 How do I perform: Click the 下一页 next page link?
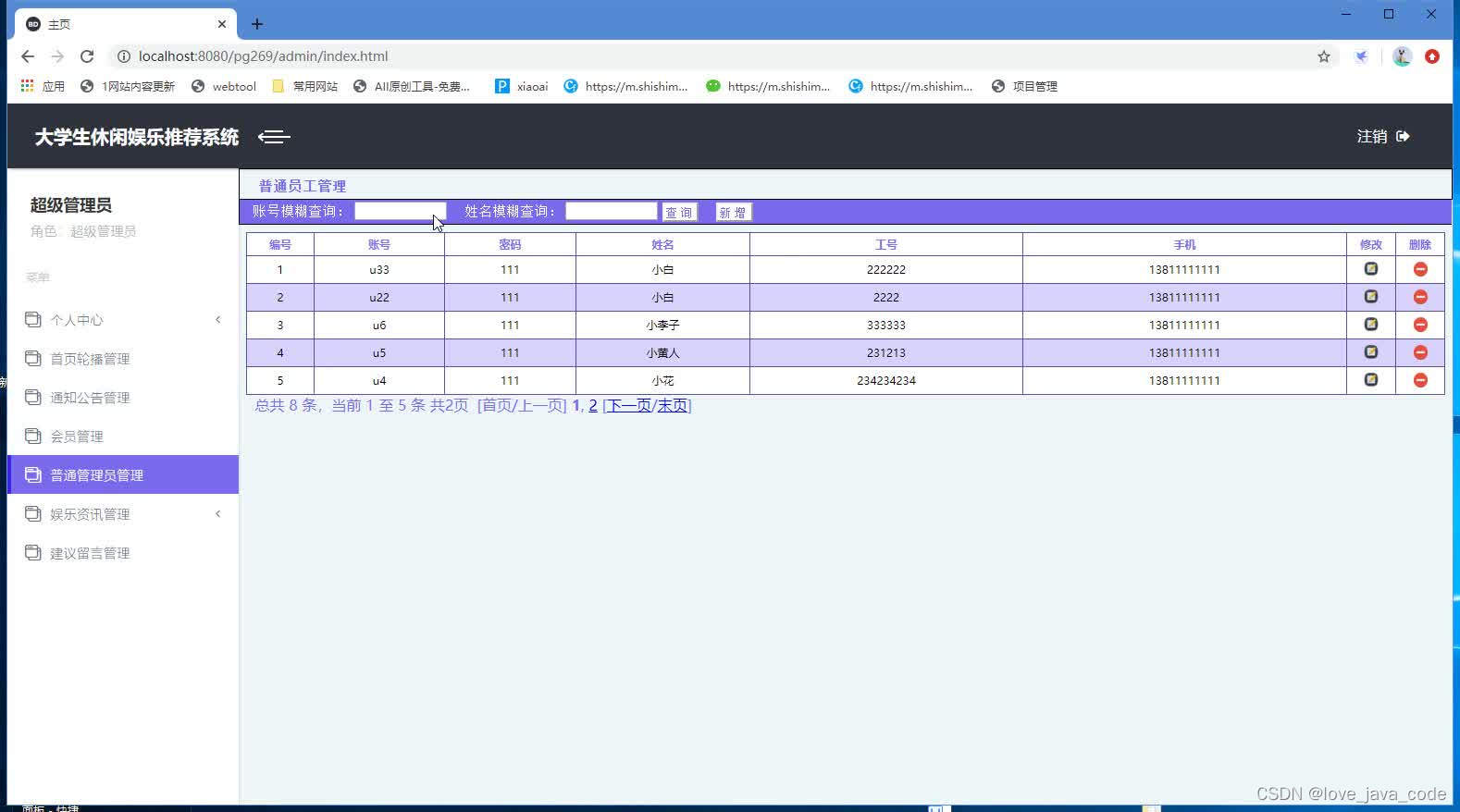(x=629, y=405)
